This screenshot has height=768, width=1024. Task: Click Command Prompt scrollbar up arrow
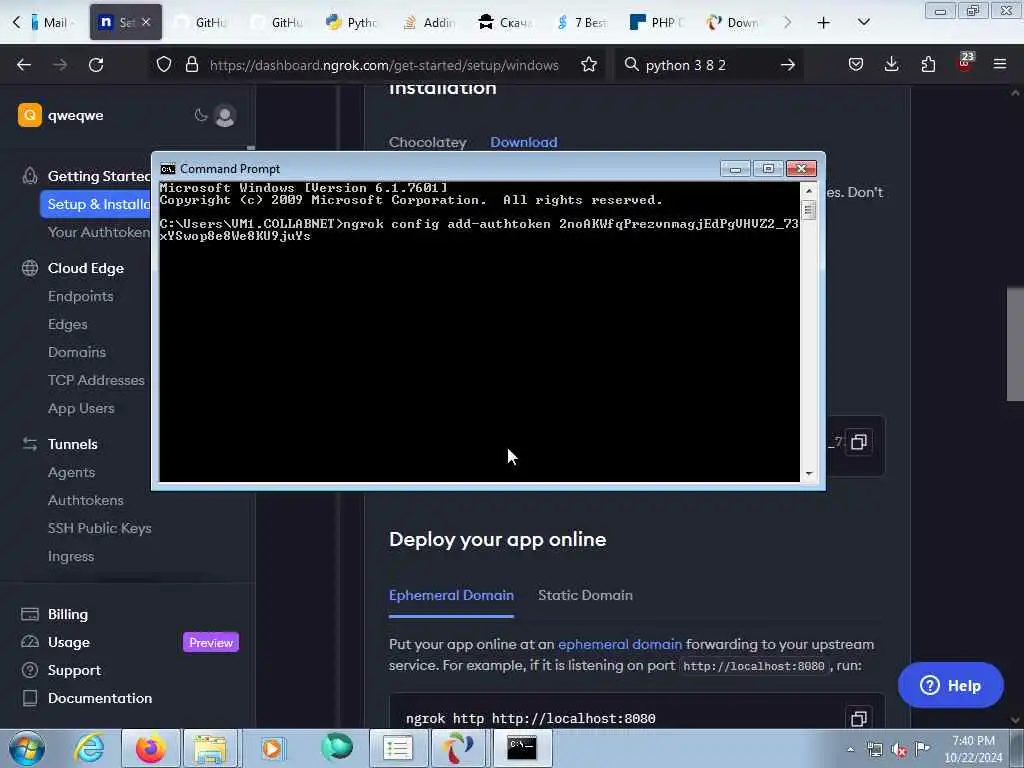[x=809, y=191]
